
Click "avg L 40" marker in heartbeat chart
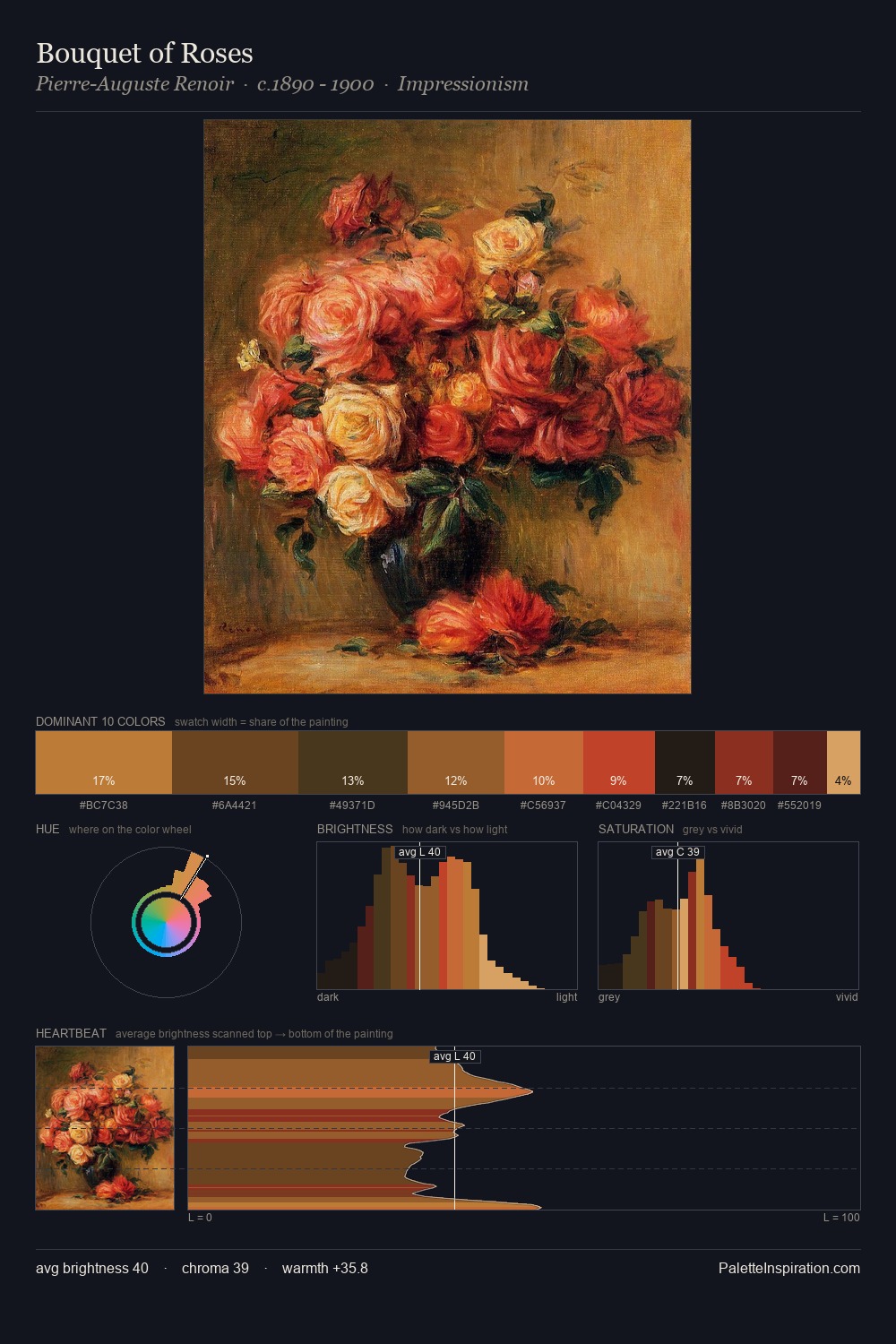pyautogui.click(x=454, y=1056)
